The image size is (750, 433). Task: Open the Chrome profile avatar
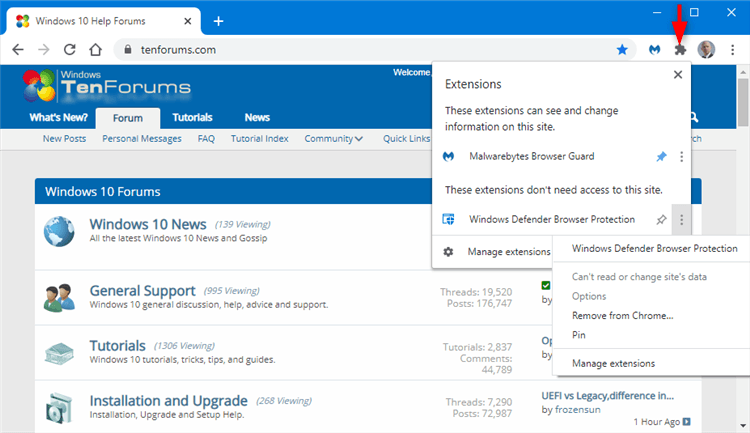point(706,49)
